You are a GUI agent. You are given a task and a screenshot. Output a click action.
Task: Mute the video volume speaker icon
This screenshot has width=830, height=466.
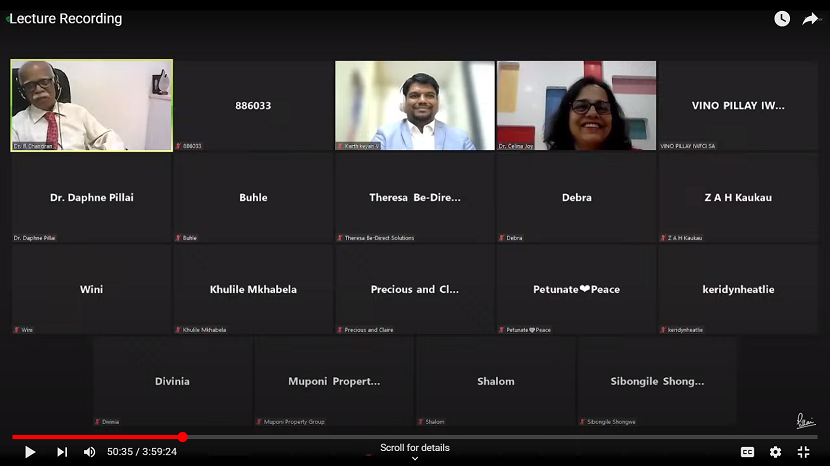click(x=89, y=452)
